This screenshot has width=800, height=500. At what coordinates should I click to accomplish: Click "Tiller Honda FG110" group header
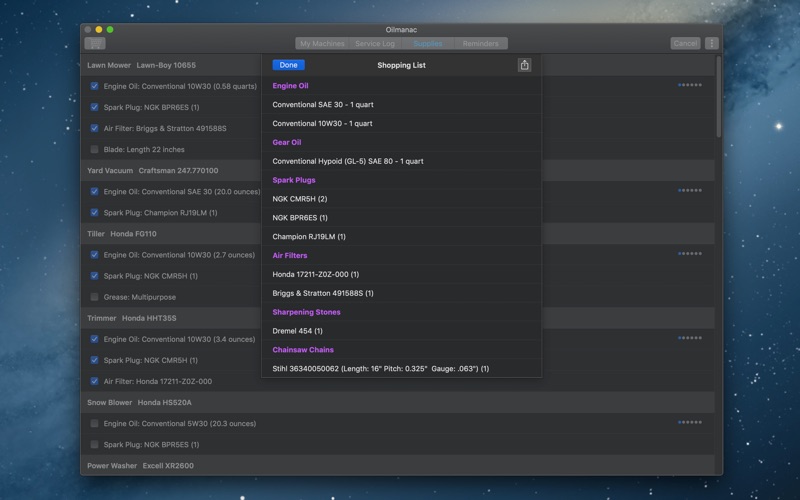(x=122, y=234)
